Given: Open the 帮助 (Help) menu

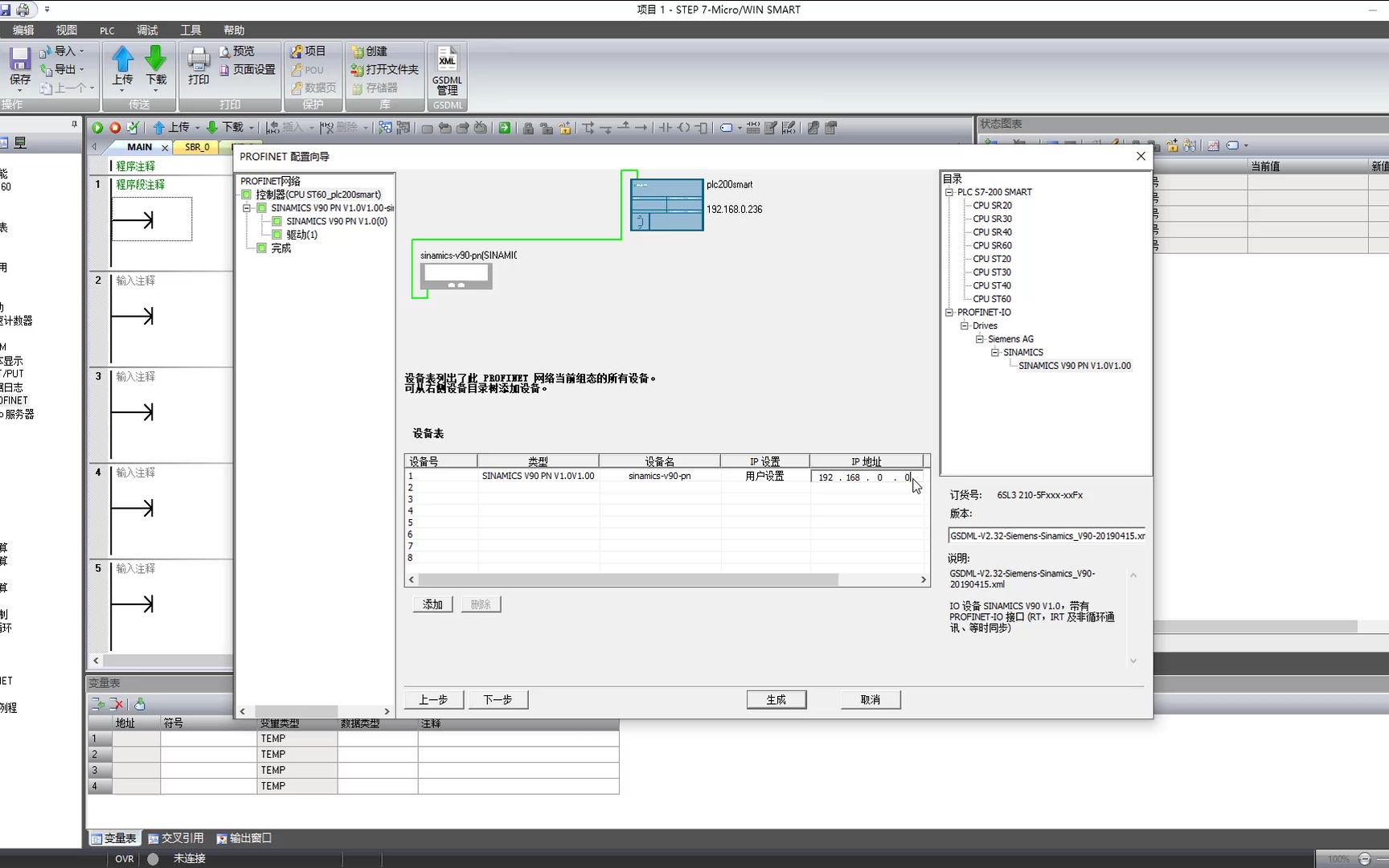Looking at the screenshot, I should pyautogui.click(x=234, y=30).
